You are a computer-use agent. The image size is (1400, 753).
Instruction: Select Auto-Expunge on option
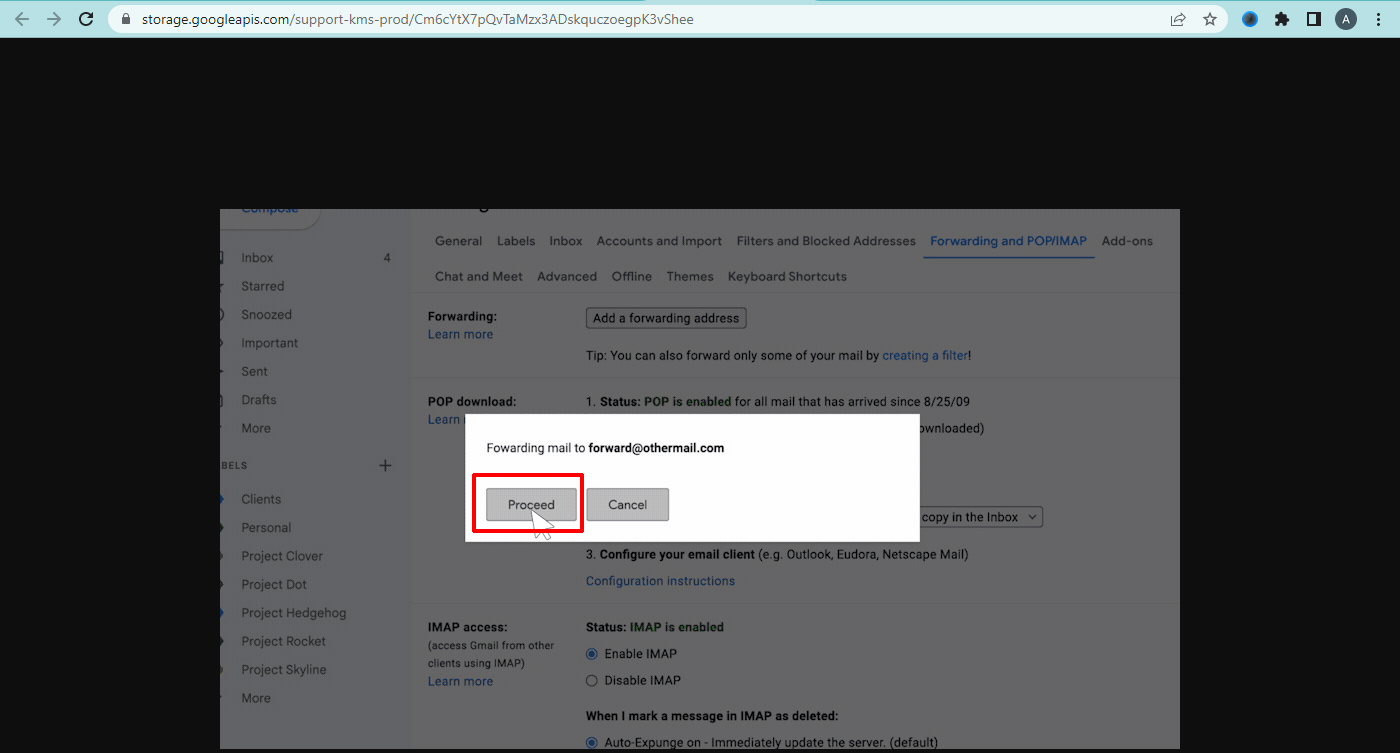point(592,741)
